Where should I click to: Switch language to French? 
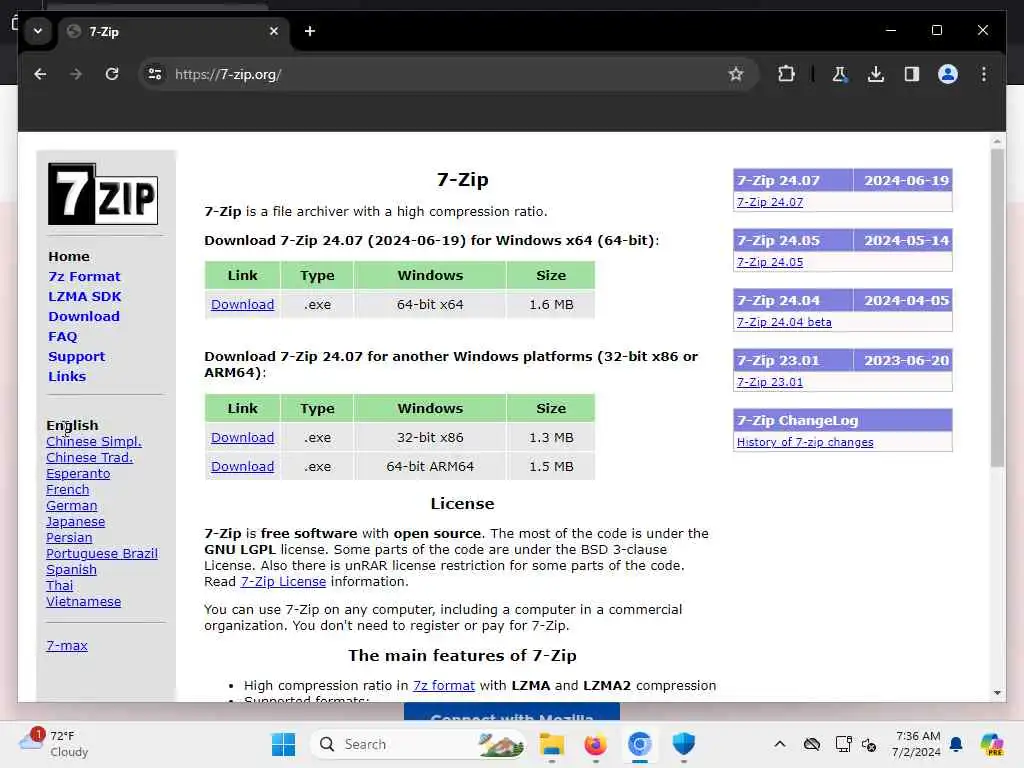click(x=67, y=490)
